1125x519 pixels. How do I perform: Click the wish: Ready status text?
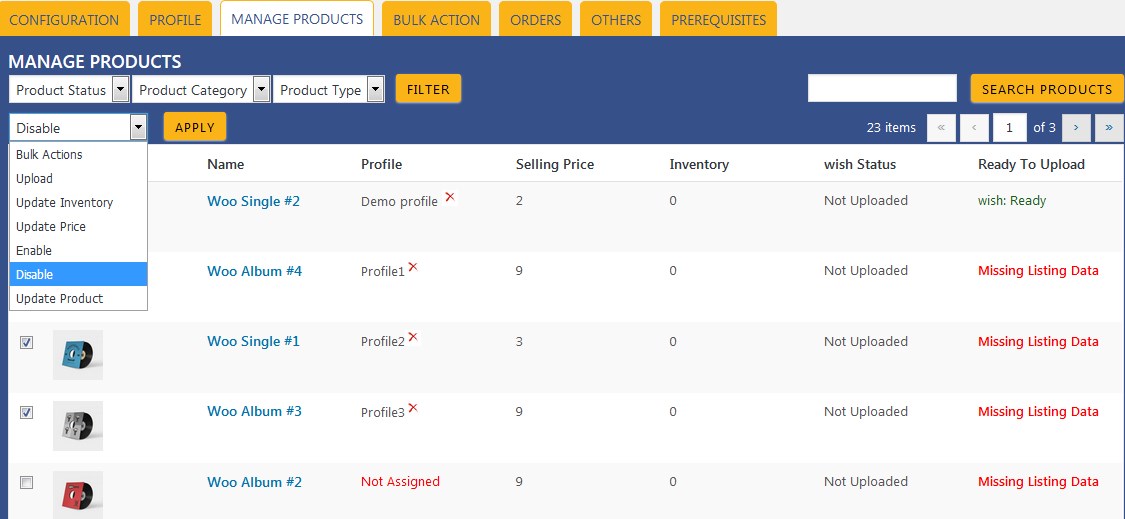click(x=1012, y=201)
